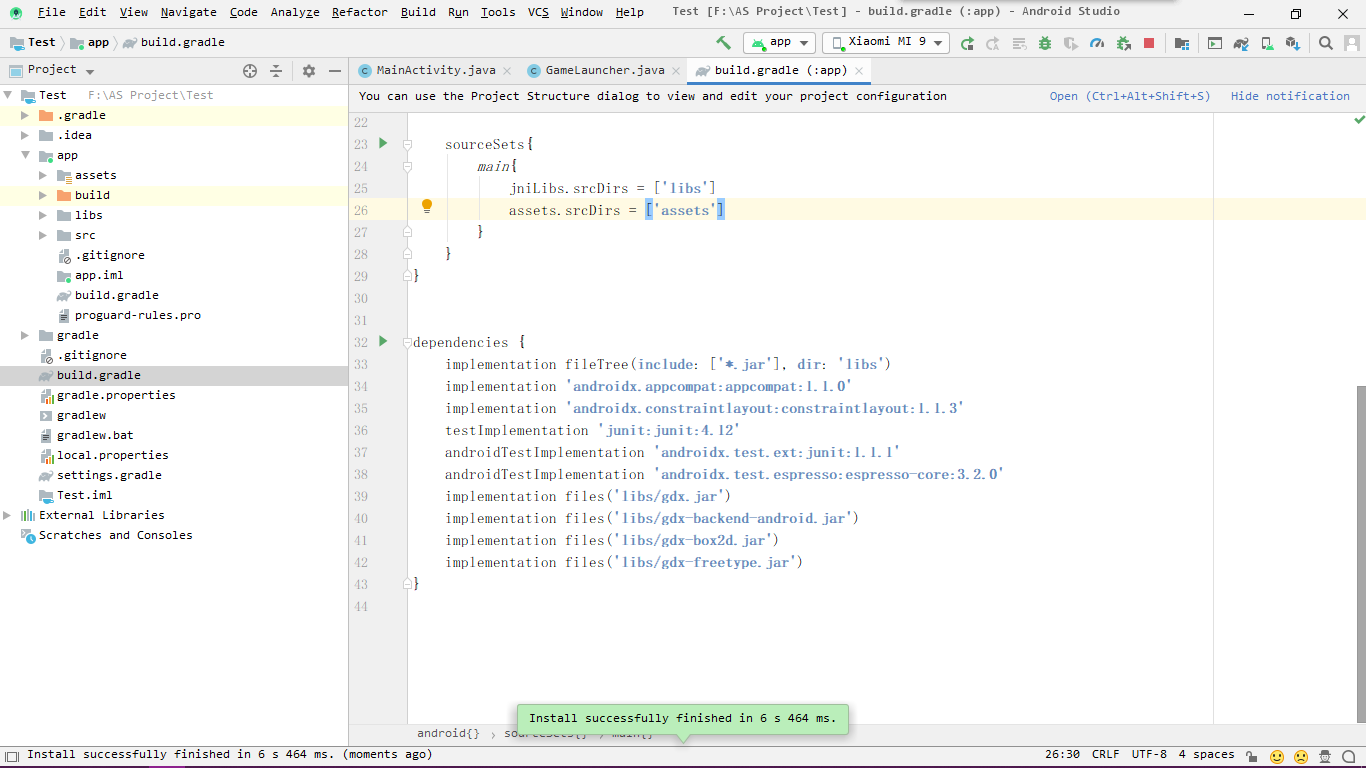Open the Xiaomi MI 9 device dropdown
Screen dimensions: 1366x768
[886, 43]
